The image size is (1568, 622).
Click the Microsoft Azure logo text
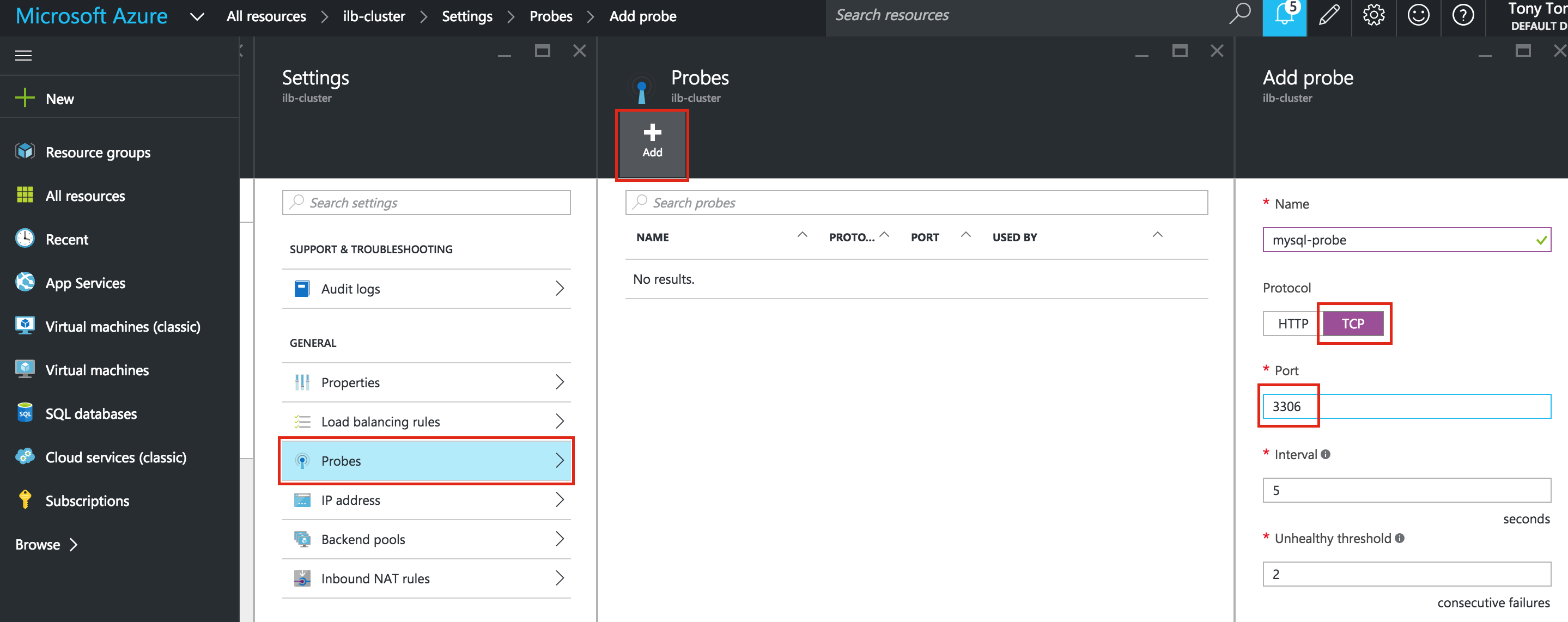(x=92, y=16)
